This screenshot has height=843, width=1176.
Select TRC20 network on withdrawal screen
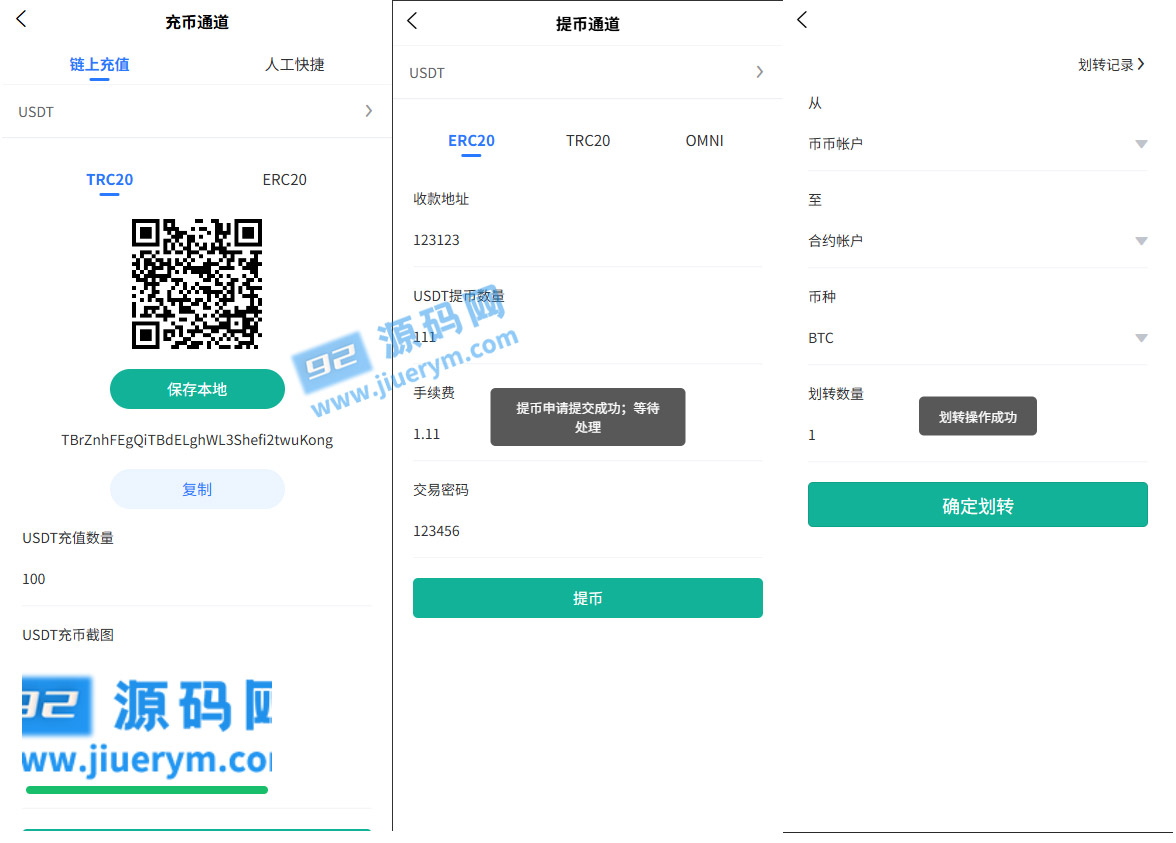click(588, 141)
